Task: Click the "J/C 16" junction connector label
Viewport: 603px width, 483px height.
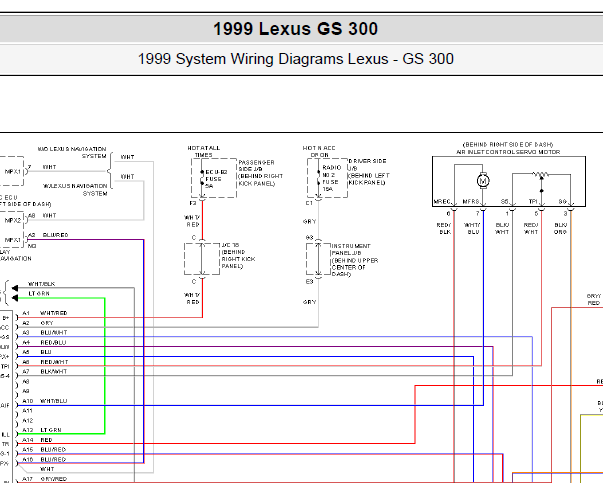Action: tap(230, 245)
